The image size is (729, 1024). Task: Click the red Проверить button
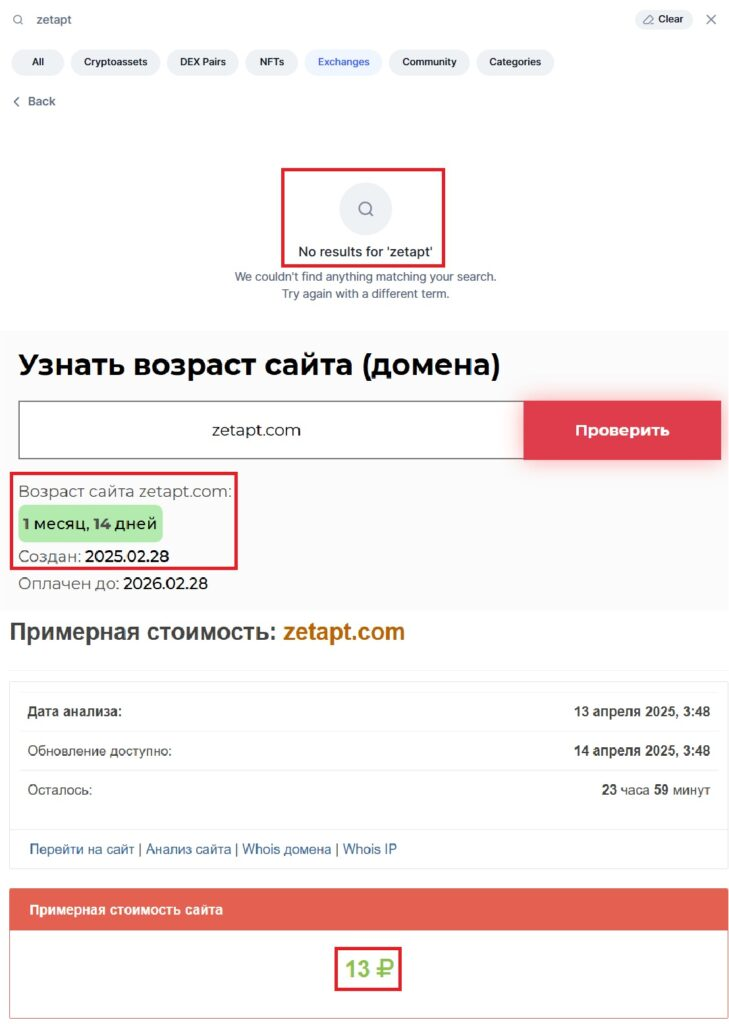[x=622, y=430]
